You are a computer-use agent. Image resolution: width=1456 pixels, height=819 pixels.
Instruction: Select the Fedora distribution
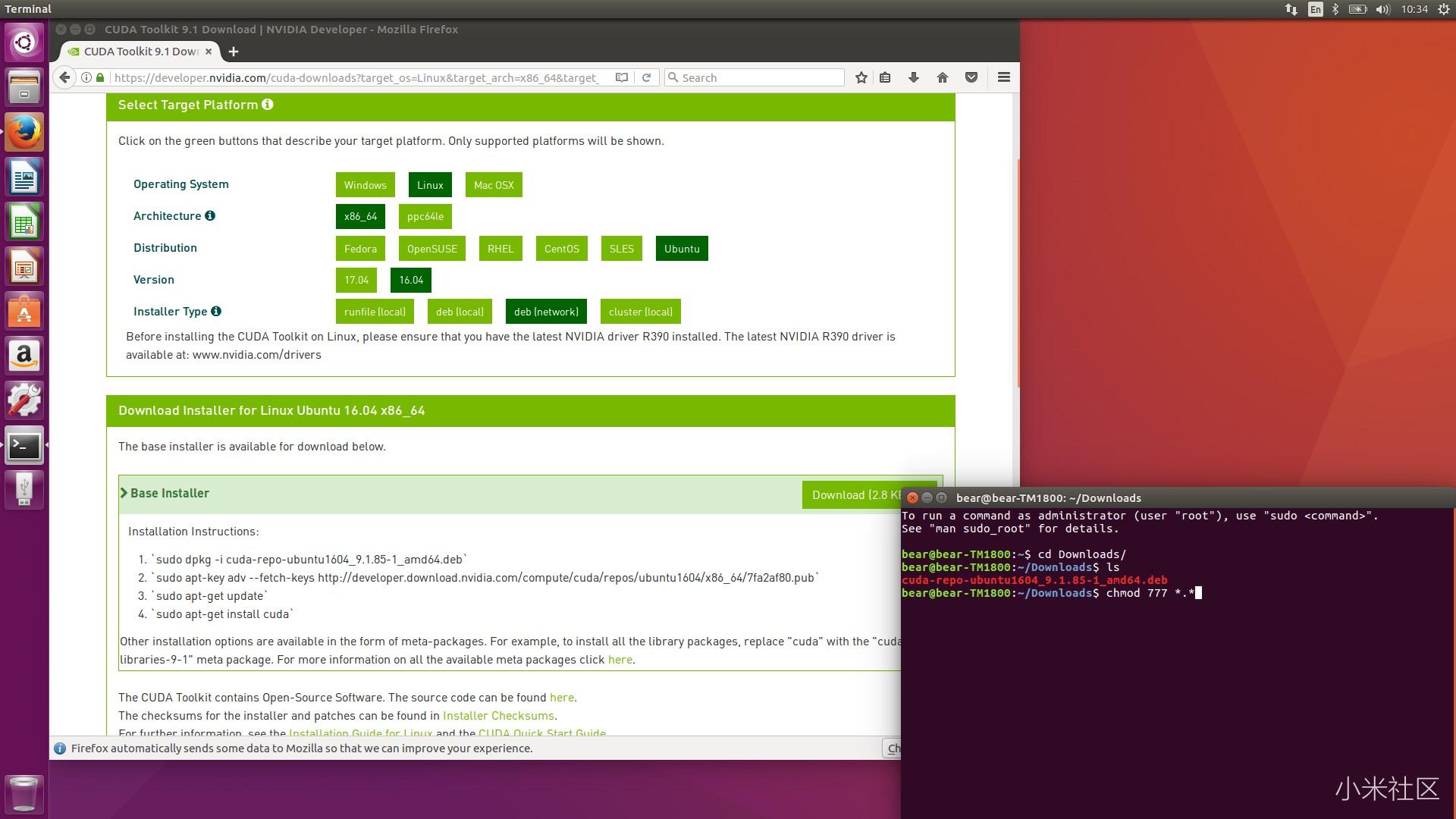coord(360,249)
